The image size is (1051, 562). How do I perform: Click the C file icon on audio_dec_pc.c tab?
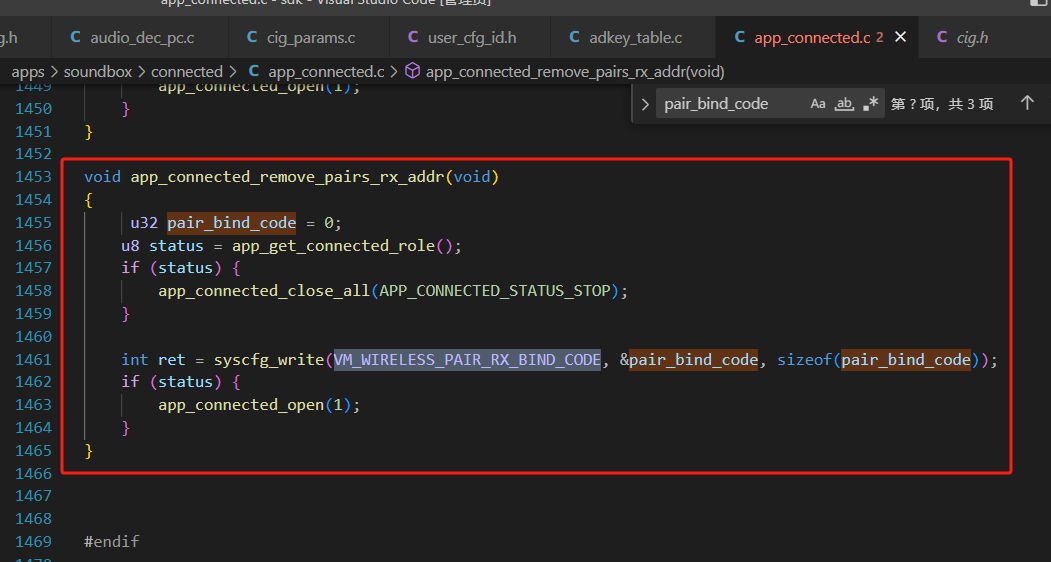(76, 38)
